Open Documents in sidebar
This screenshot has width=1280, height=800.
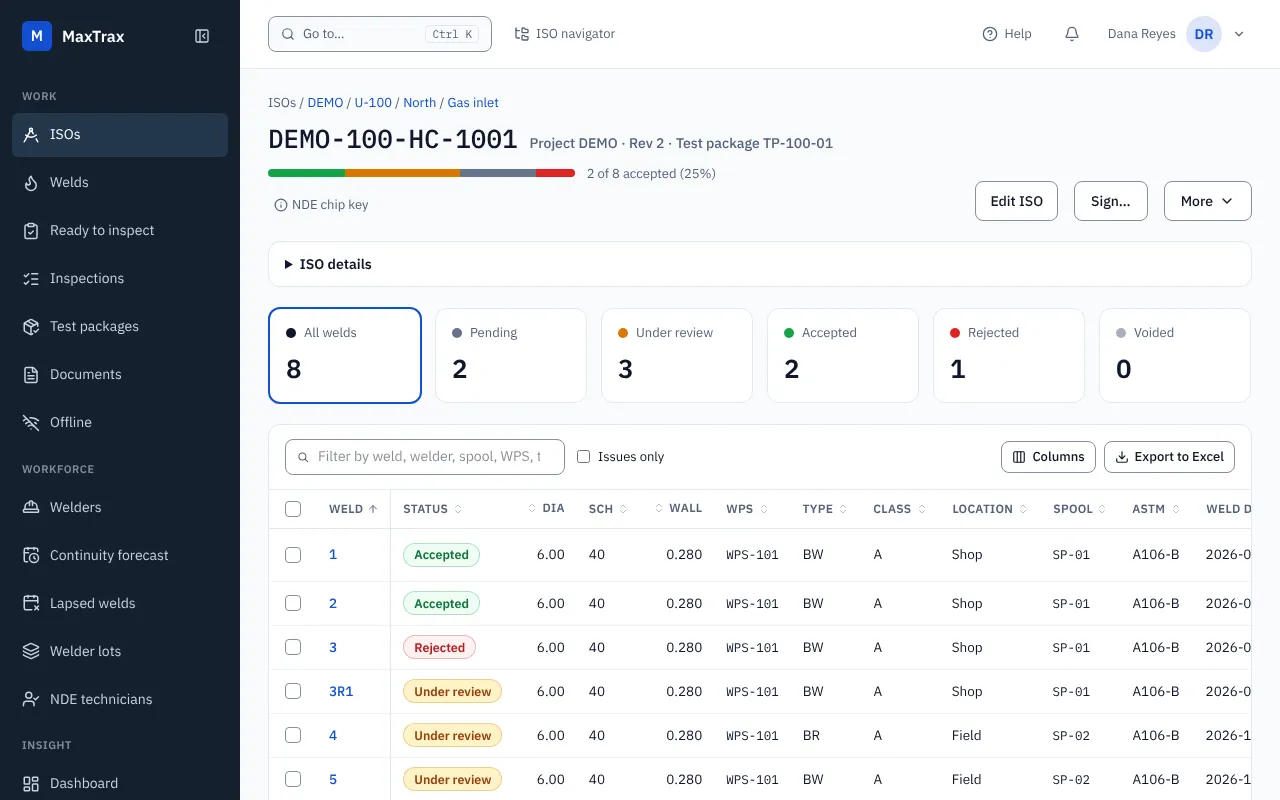point(120,374)
